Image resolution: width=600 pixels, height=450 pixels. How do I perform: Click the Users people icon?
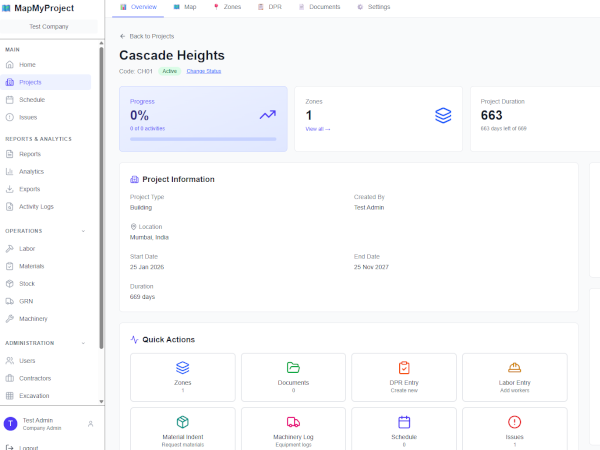point(10,361)
